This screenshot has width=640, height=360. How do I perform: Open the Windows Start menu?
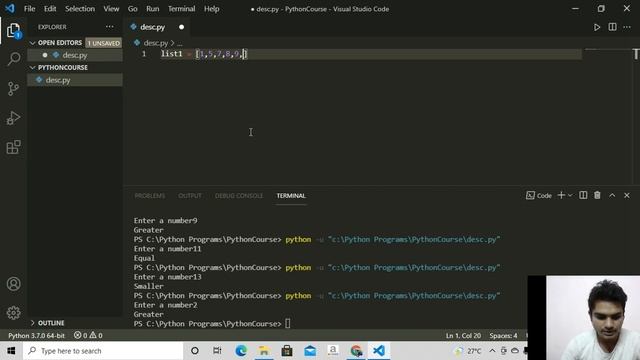click(x=11, y=351)
